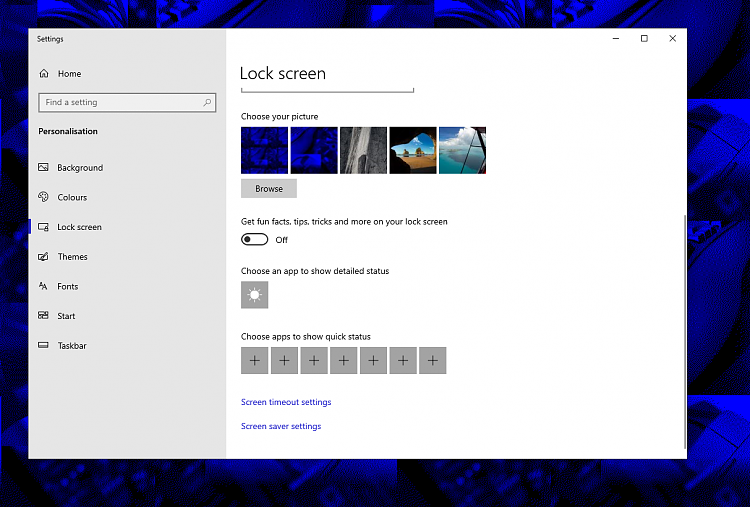Maximize the Settings window
This screenshot has width=750, height=507.
[x=644, y=38]
